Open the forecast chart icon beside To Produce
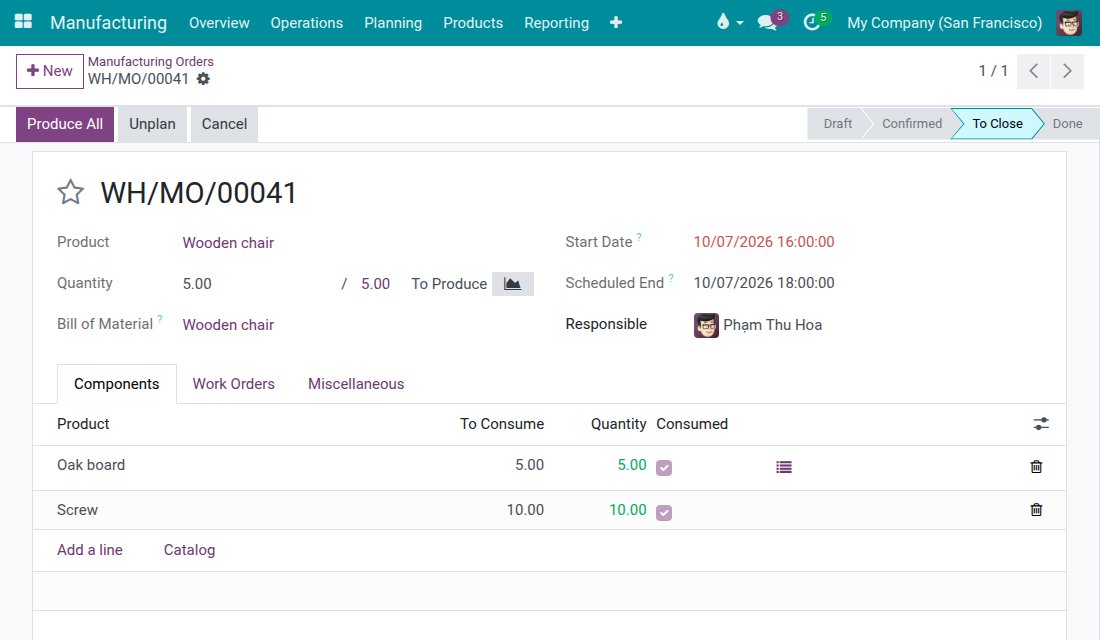 513,284
